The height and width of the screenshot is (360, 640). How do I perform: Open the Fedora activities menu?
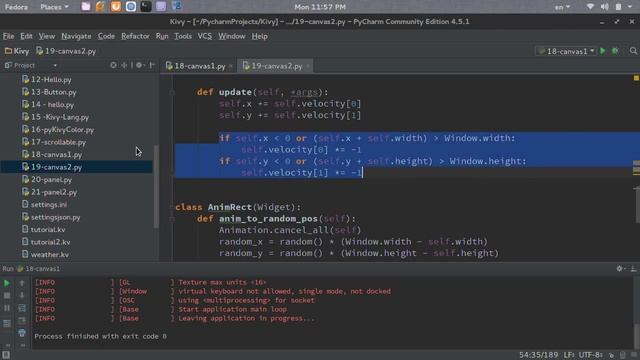click(x=16, y=7)
